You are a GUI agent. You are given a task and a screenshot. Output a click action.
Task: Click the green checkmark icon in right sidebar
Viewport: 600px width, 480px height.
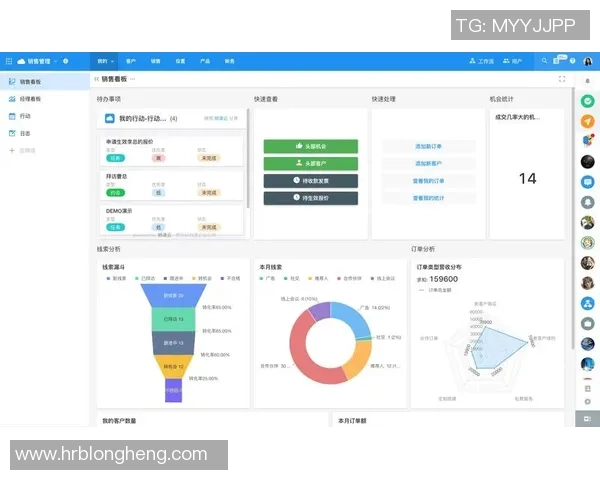tap(588, 101)
